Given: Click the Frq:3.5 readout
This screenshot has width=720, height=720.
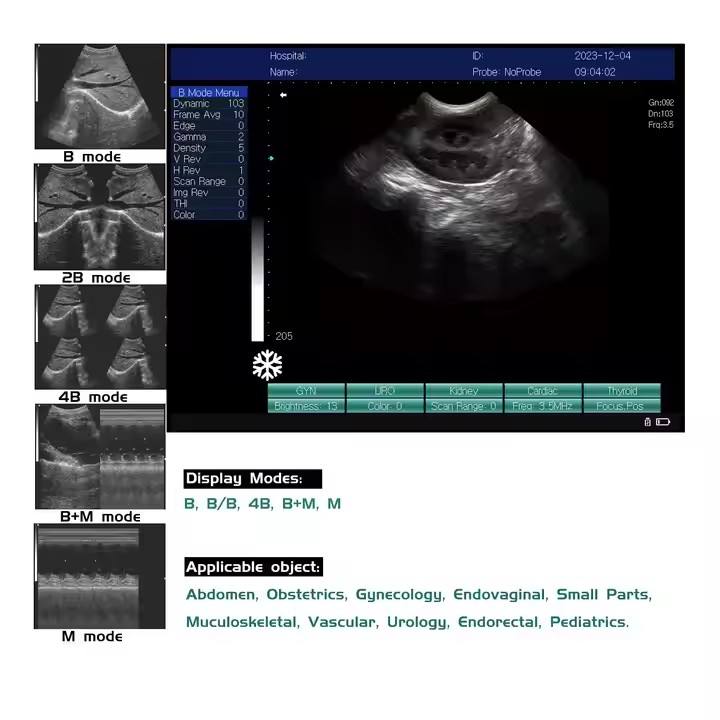Looking at the screenshot, I should [660, 124].
